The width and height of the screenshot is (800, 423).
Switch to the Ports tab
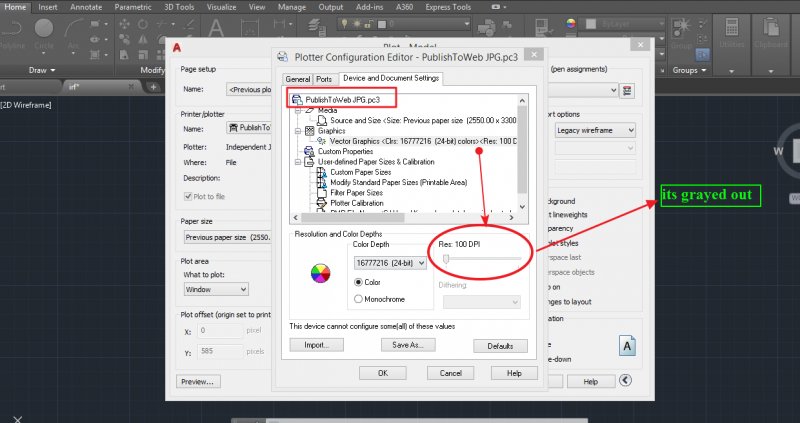pos(324,79)
